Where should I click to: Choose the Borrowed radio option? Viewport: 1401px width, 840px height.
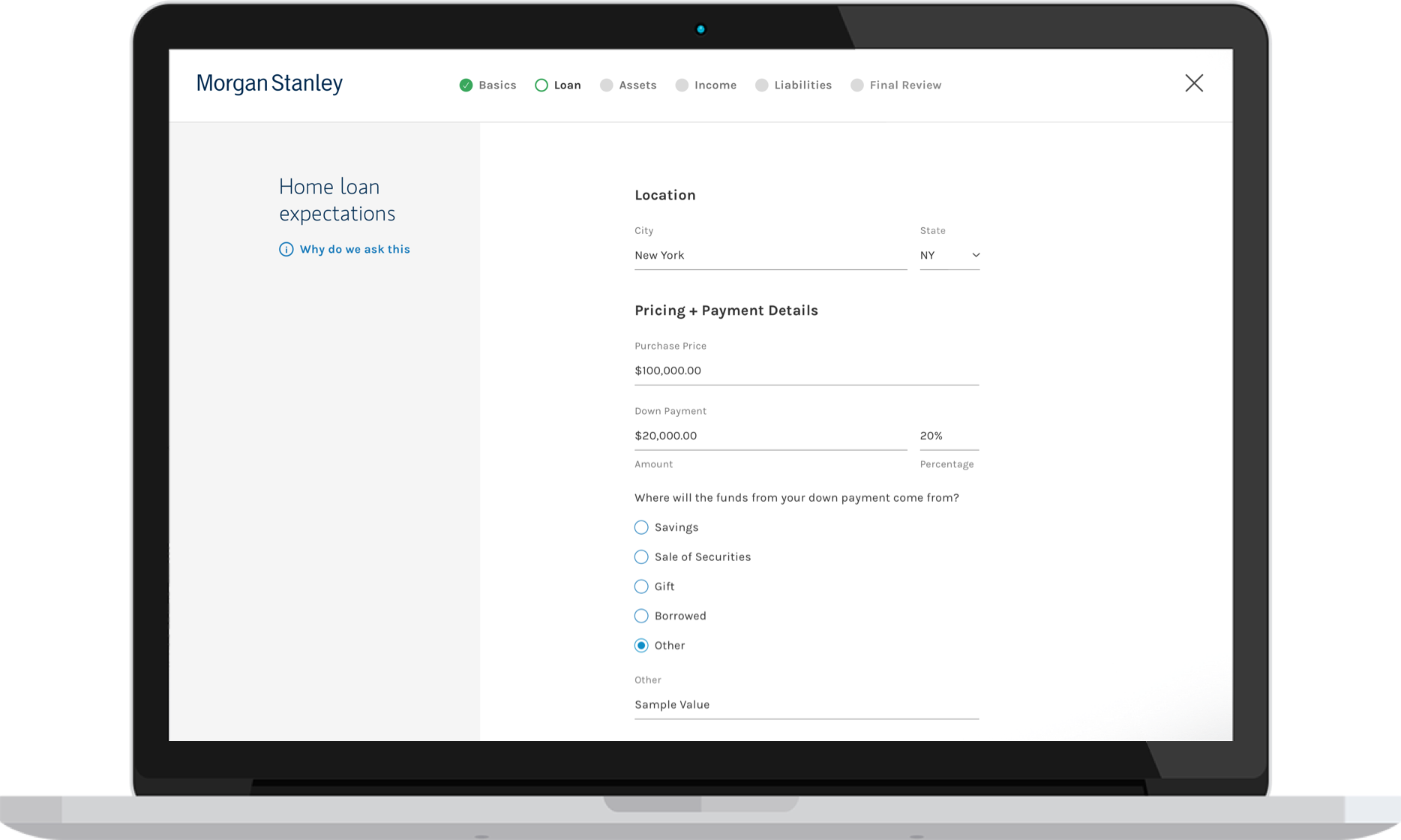pos(641,616)
